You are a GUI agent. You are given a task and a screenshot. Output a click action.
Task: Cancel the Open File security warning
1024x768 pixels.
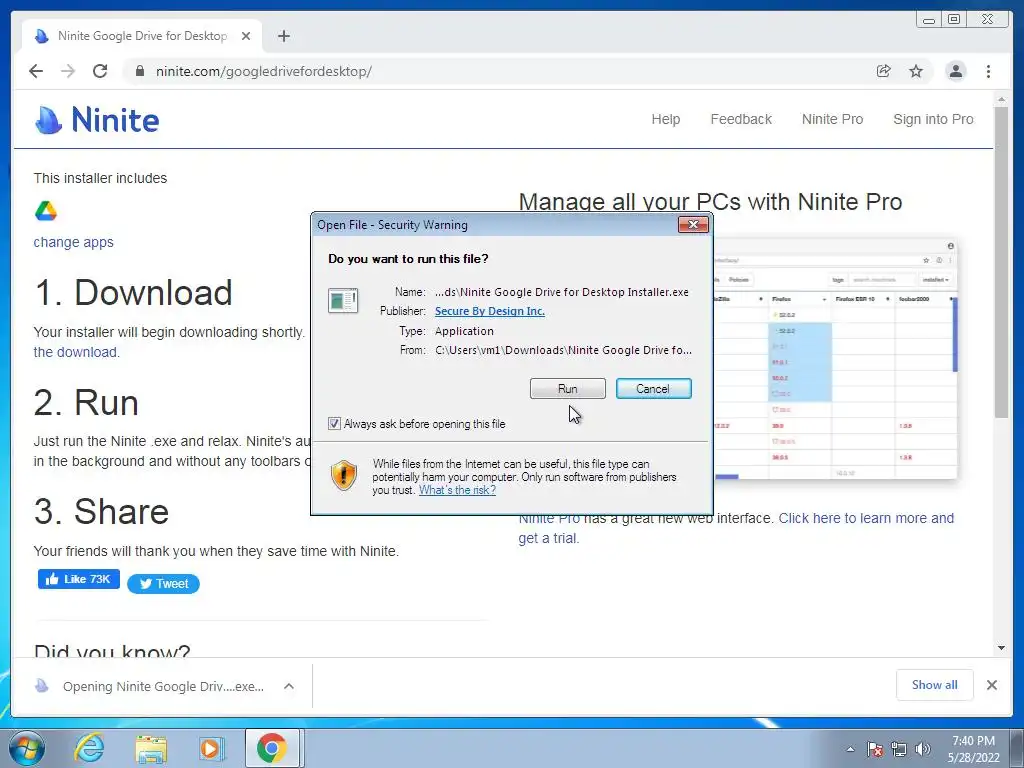pyautogui.click(x=653, y=389)
